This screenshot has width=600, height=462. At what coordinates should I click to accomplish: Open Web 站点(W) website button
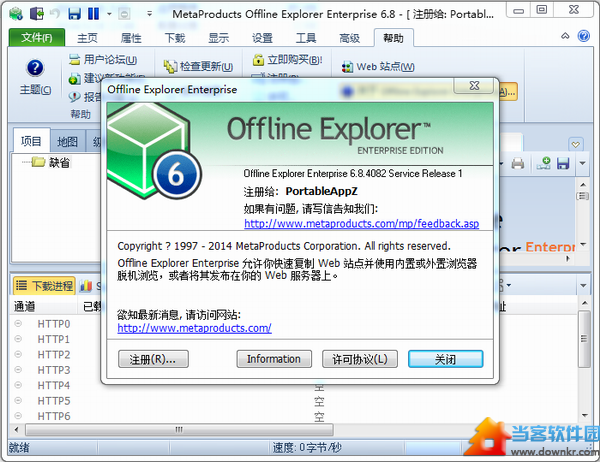(378, 67)
